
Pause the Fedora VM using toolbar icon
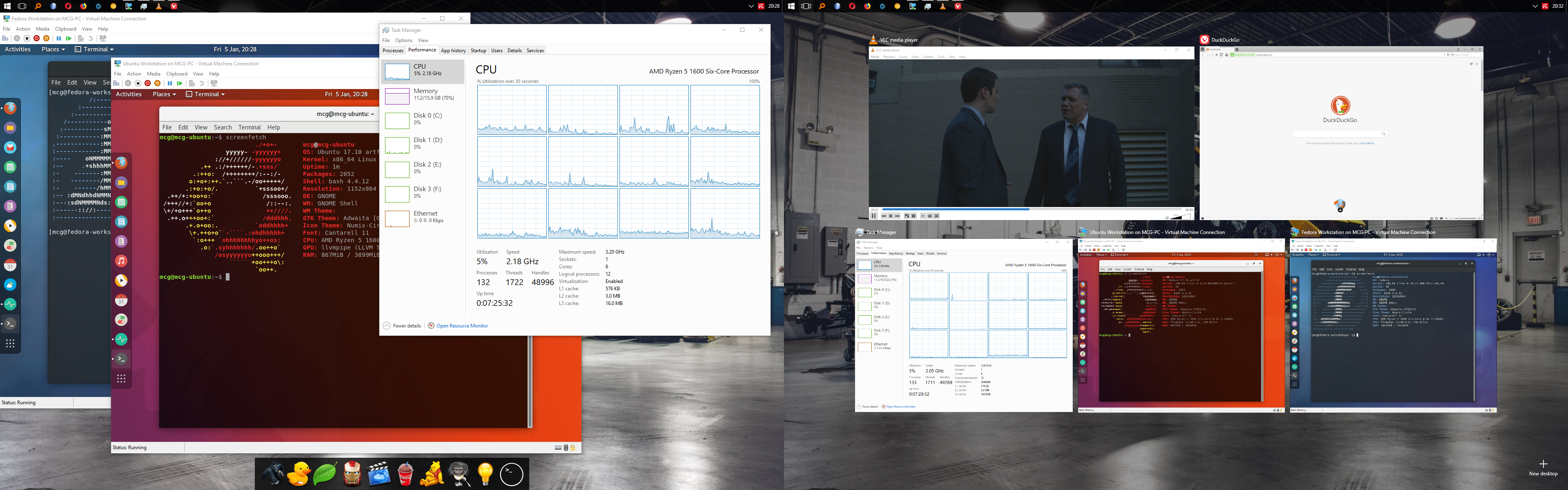click(59, 38)
